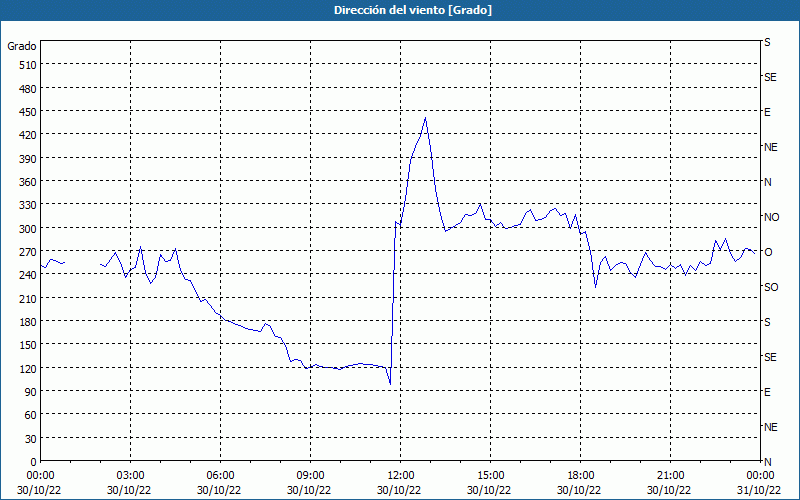The height and width of the screenshot is (500, 800).
Task: Select the 12:00 time axis label
Action: pyautogui.click(x=401, y=476)
